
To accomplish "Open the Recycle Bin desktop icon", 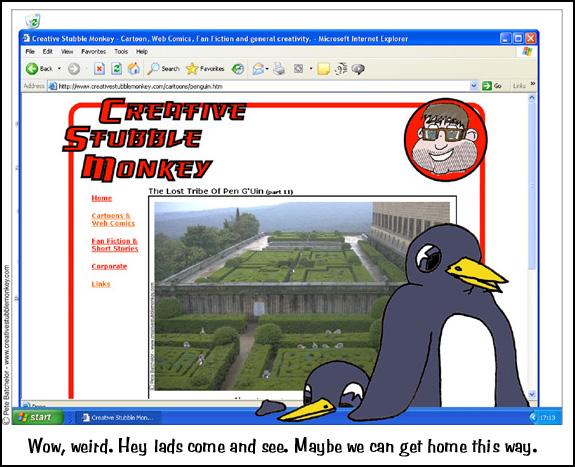I will pyautogui.click(x=33, y=21).
